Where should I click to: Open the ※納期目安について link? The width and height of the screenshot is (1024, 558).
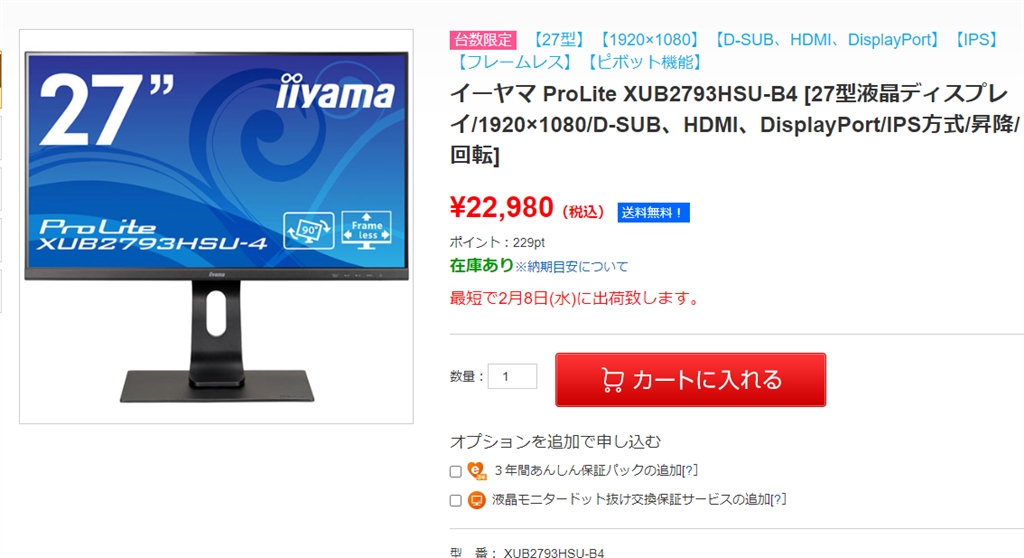coord(571,267)
